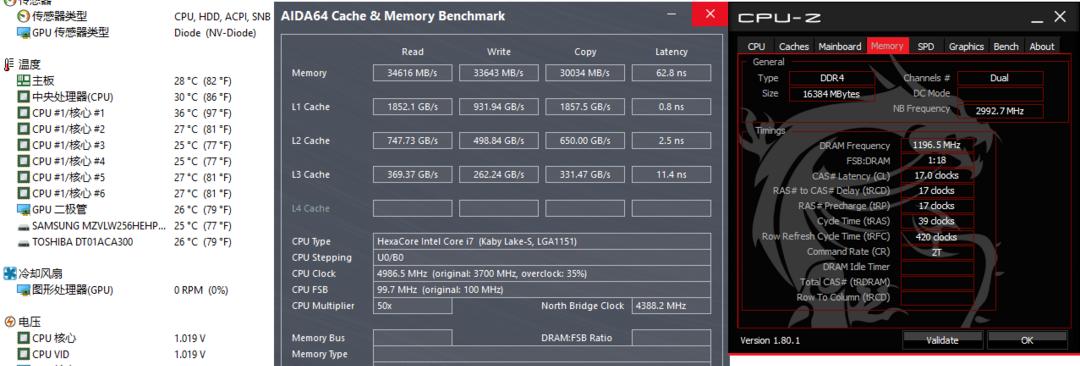
Task: Close the AIDA64 Cache & Memory Benchmark window
Action: click(x=710, y=14)
